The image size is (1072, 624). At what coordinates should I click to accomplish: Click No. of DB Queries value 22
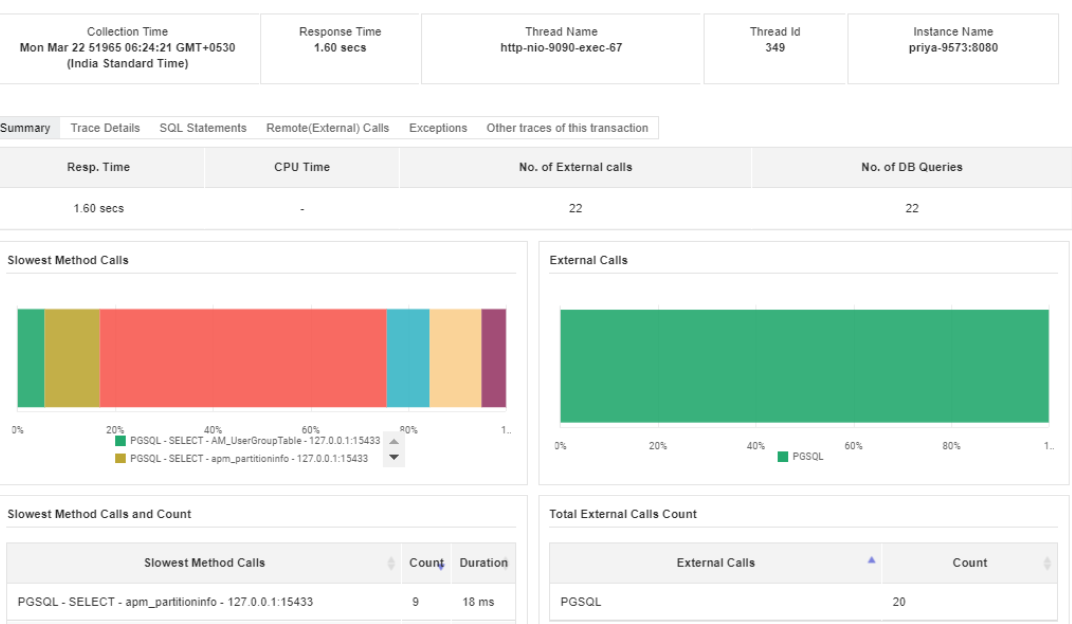912,208
